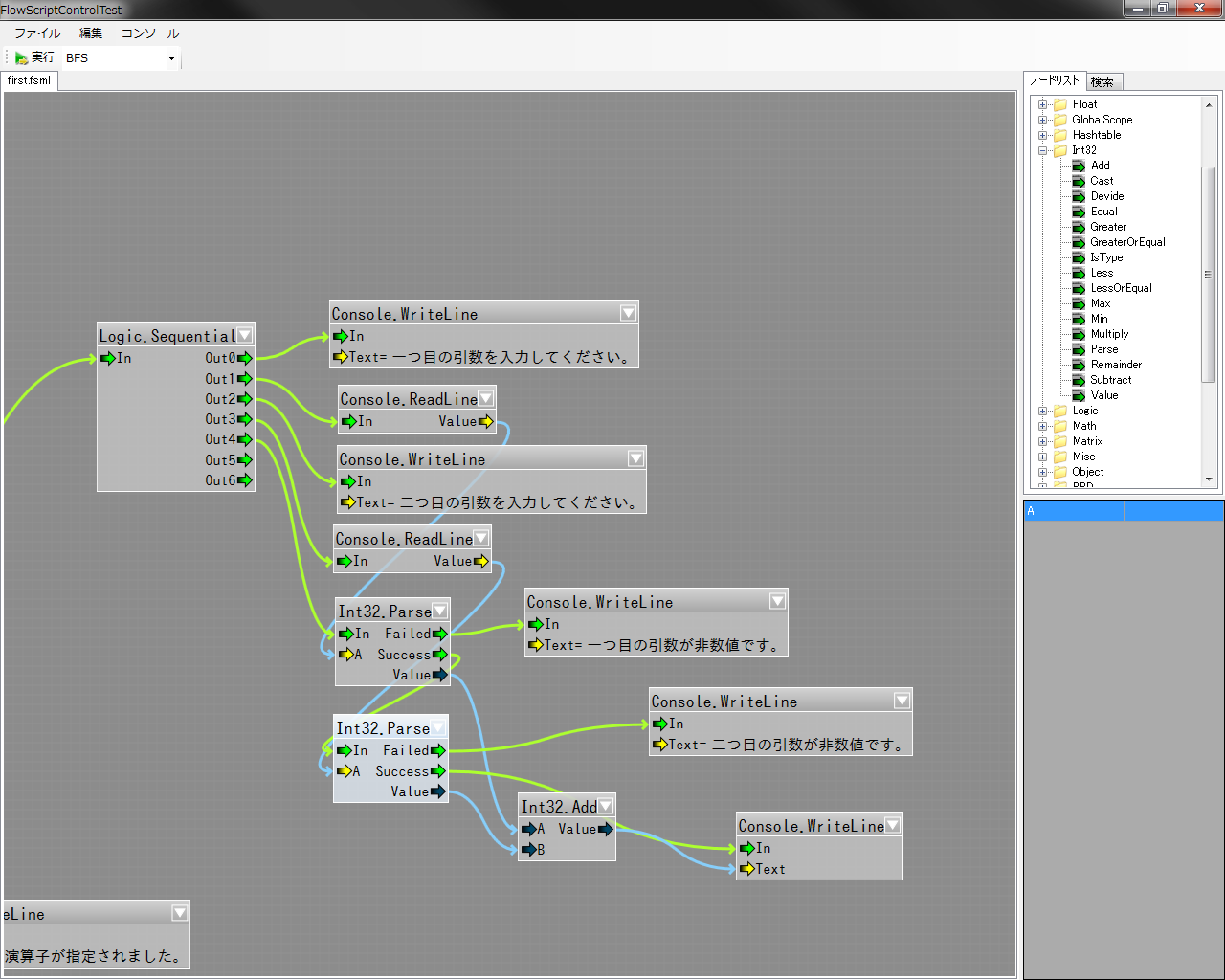Click the node list scrollbar down arrow
1225x980 pixels.
coord(1209,479)
